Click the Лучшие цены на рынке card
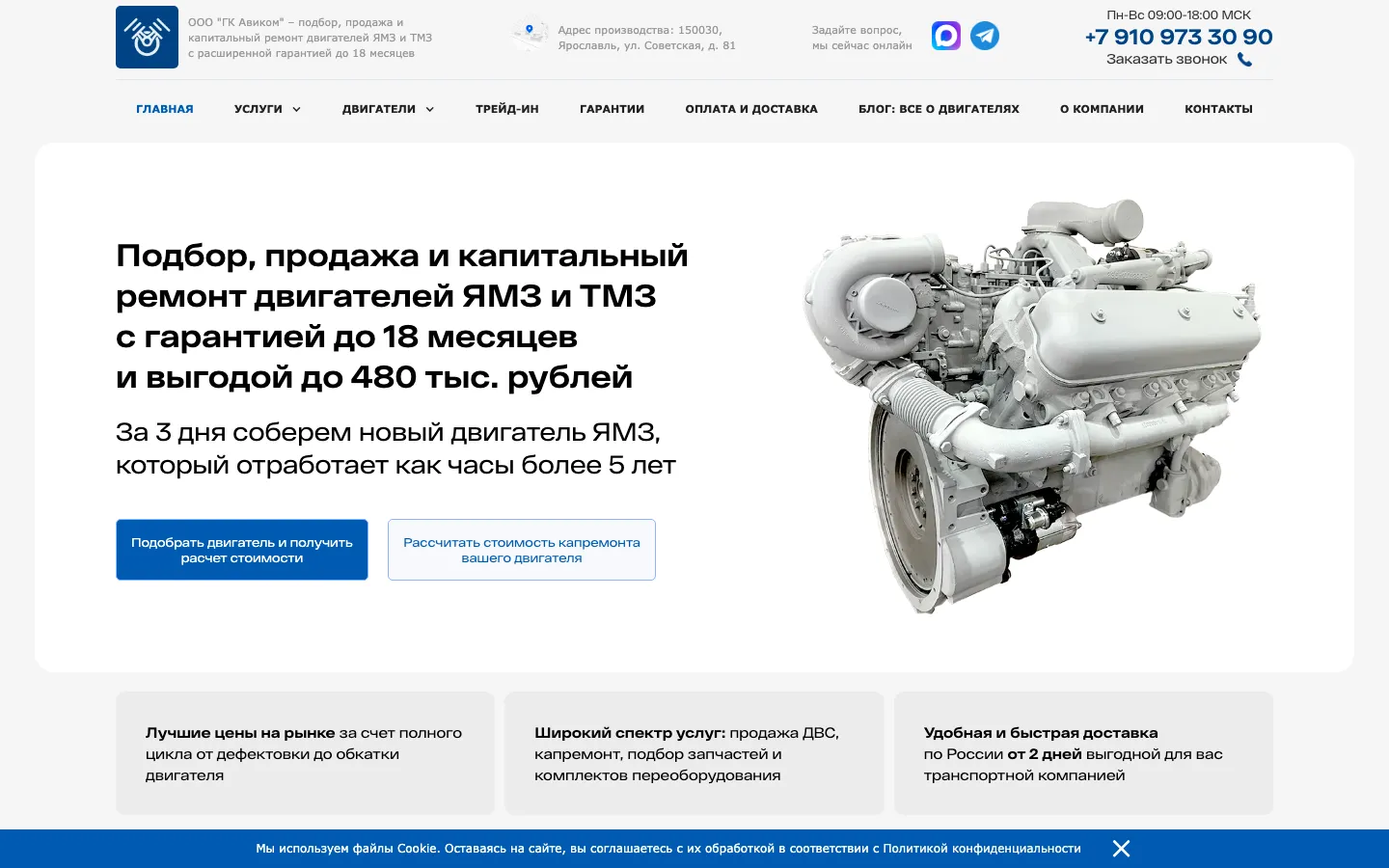 (305, 753)
